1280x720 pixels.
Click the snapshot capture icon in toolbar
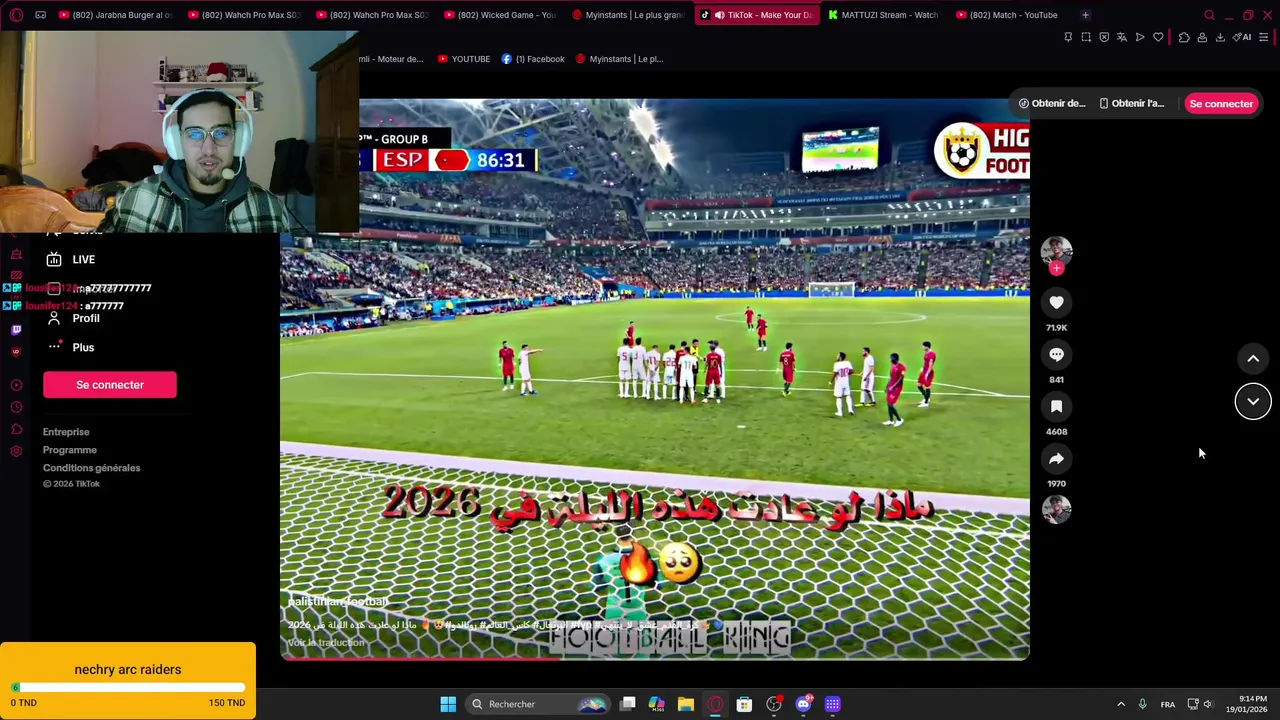click(x=1086, y=38)
